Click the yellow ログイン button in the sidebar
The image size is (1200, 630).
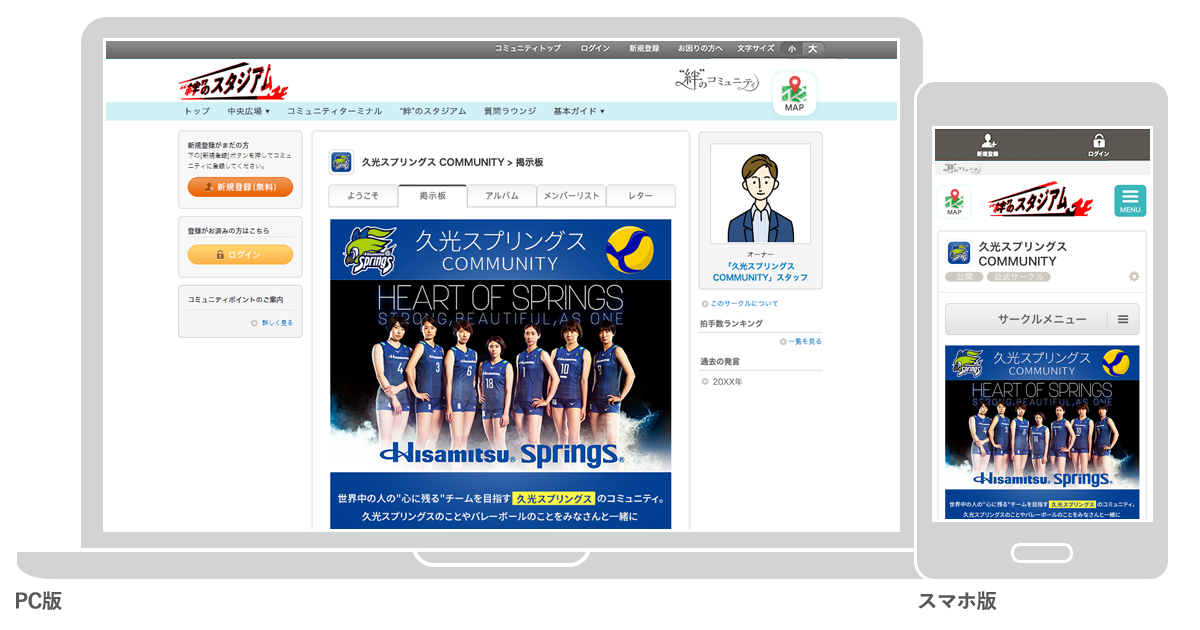click(x=240, y=255)
